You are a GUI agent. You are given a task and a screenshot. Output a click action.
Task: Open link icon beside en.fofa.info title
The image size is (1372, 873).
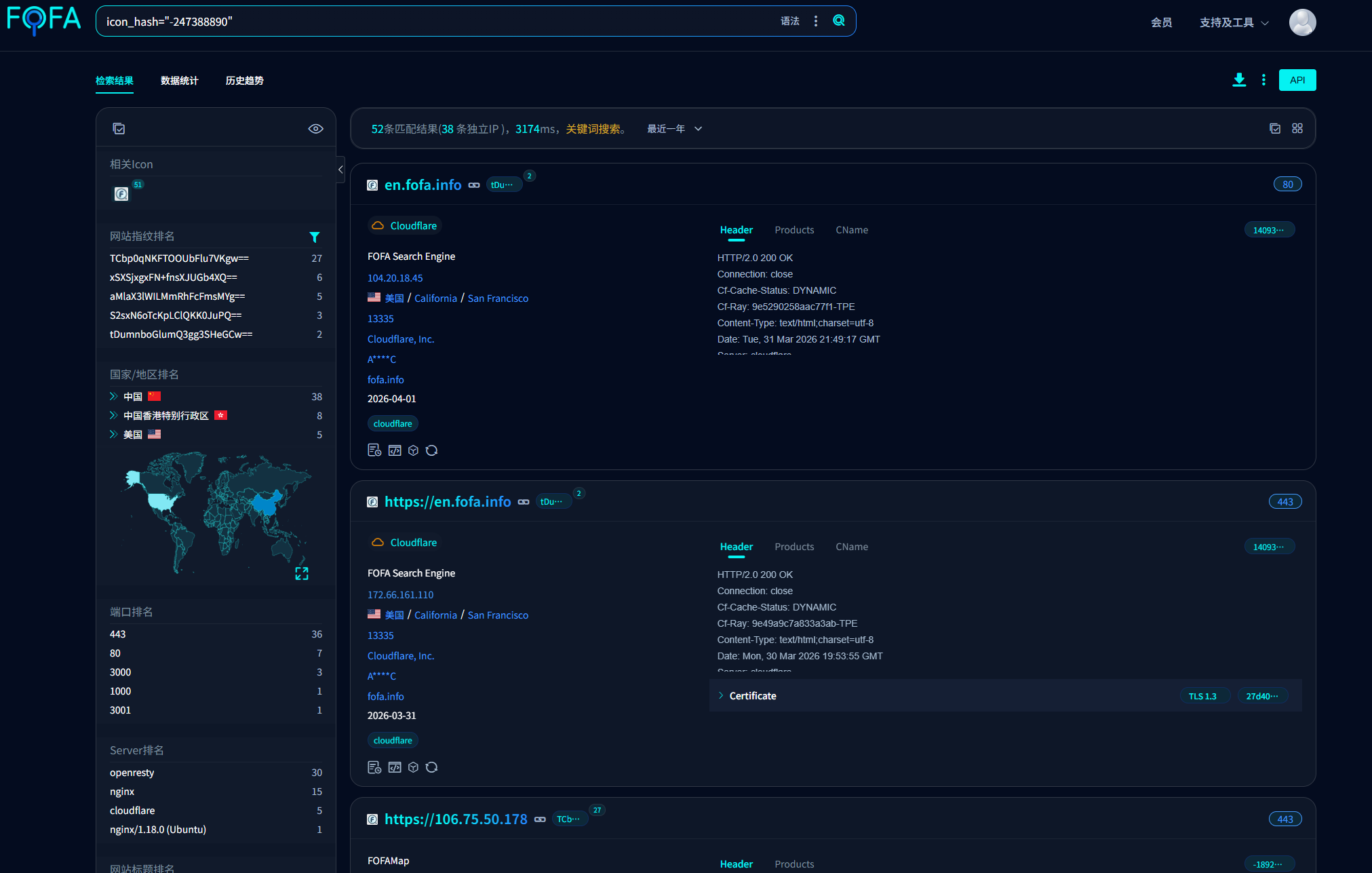(x=474, y=185)
